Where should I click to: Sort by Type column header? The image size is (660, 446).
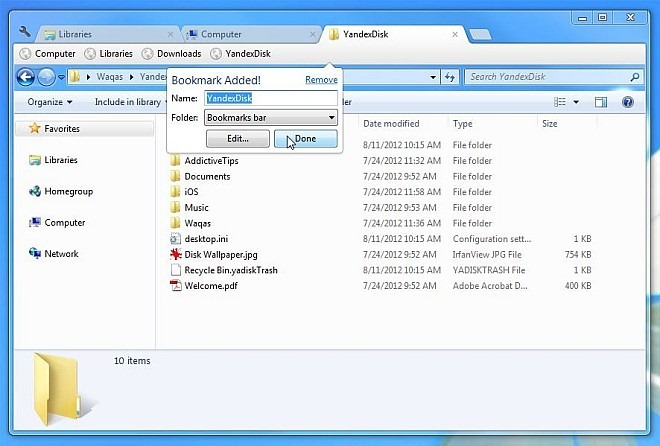pos(462,124)
